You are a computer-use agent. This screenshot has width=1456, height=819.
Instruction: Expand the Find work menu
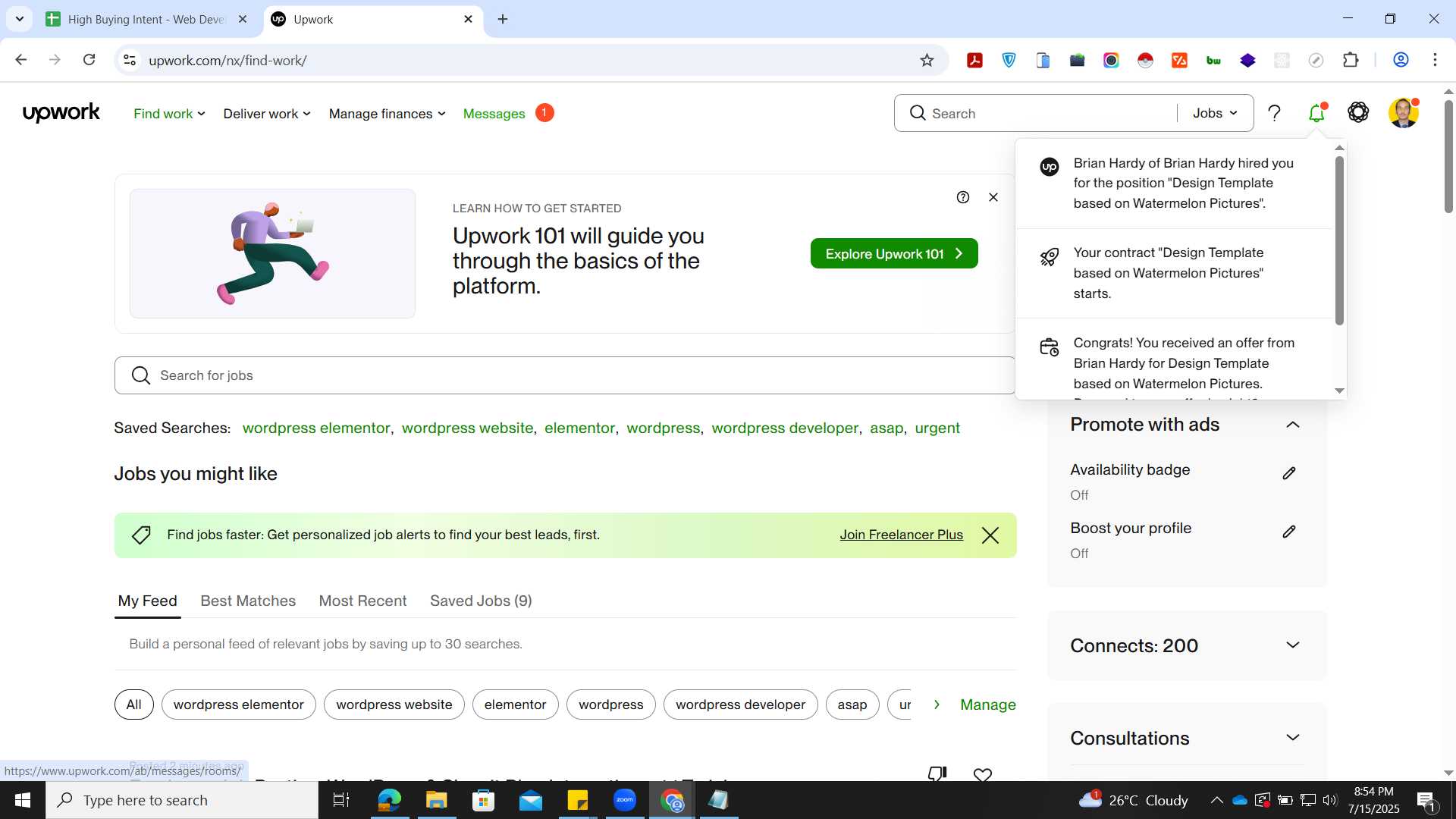pos(169,114)
